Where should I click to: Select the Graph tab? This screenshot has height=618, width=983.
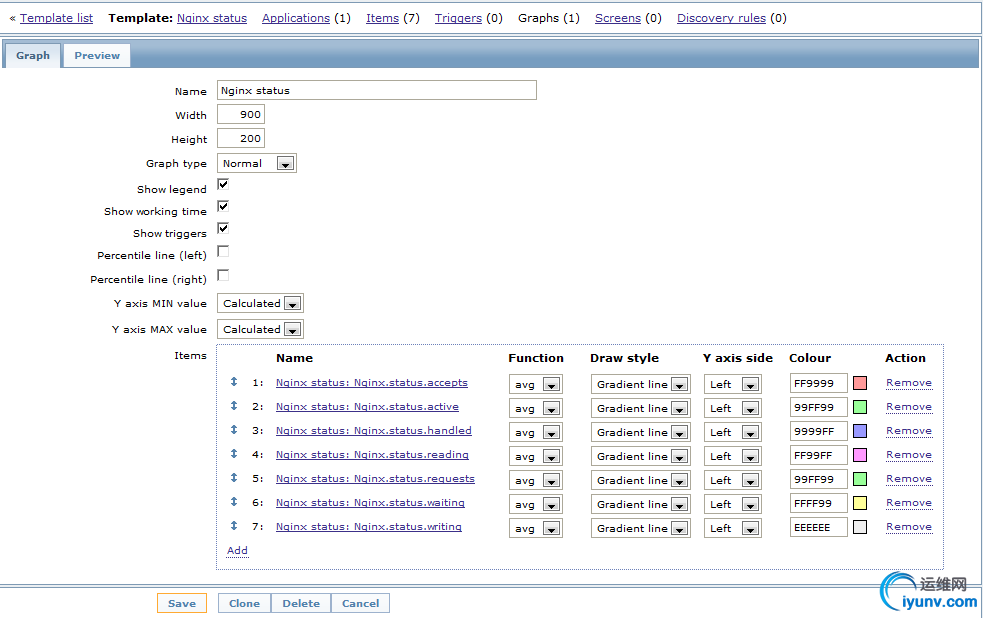coord(33,55)
